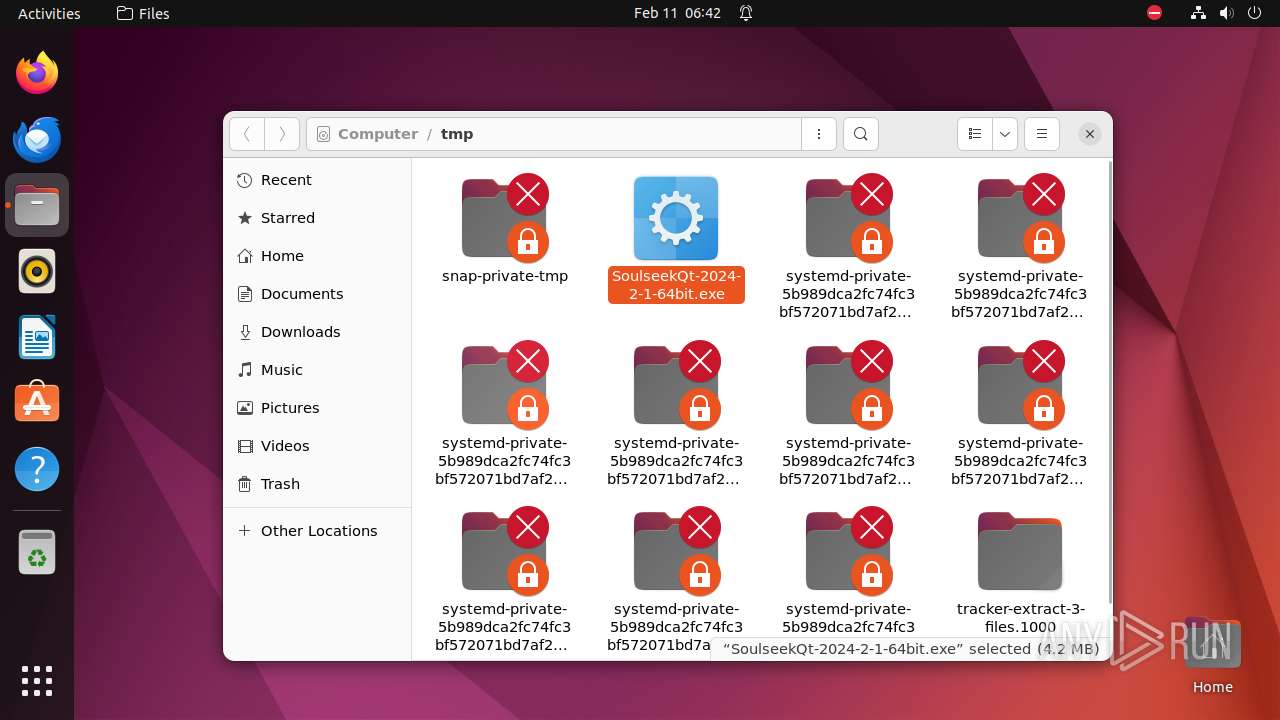Image resolution: width=1280 pixels, height=720 pixels.
Task: Open network status in system tray
Action: click(x=1198, y=13)
